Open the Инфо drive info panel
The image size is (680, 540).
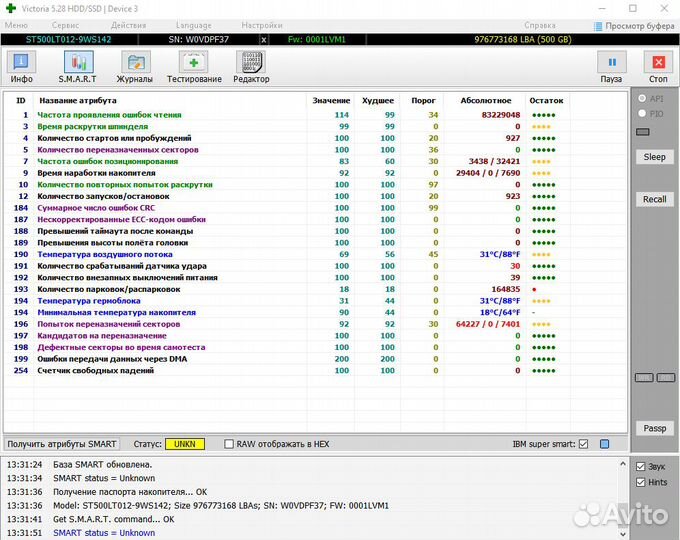coord(21,67)
